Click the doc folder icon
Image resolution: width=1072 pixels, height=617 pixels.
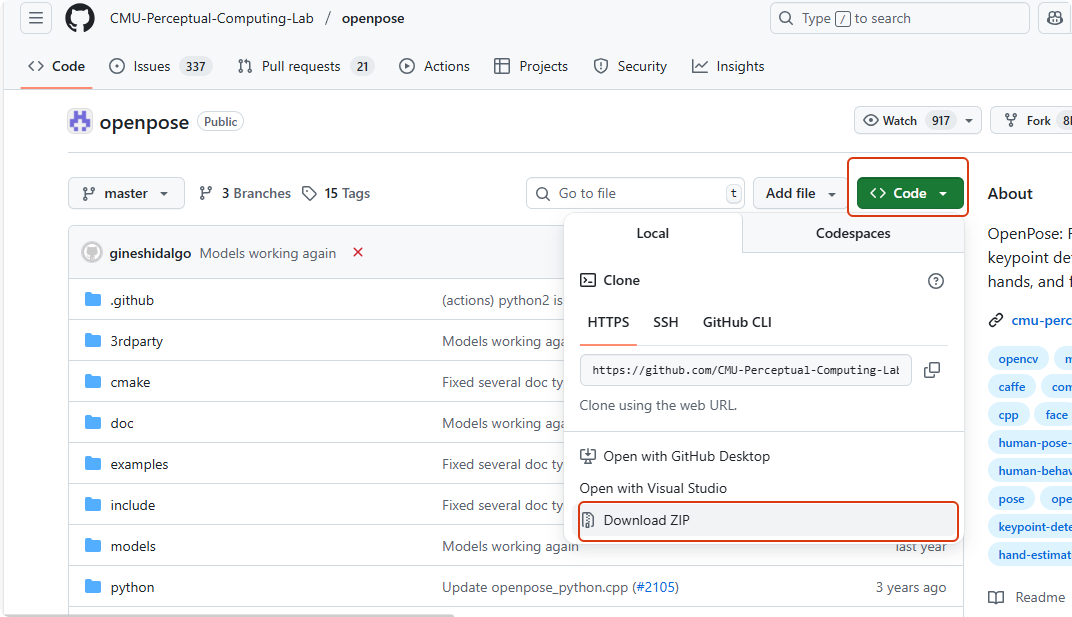(93, 423)
